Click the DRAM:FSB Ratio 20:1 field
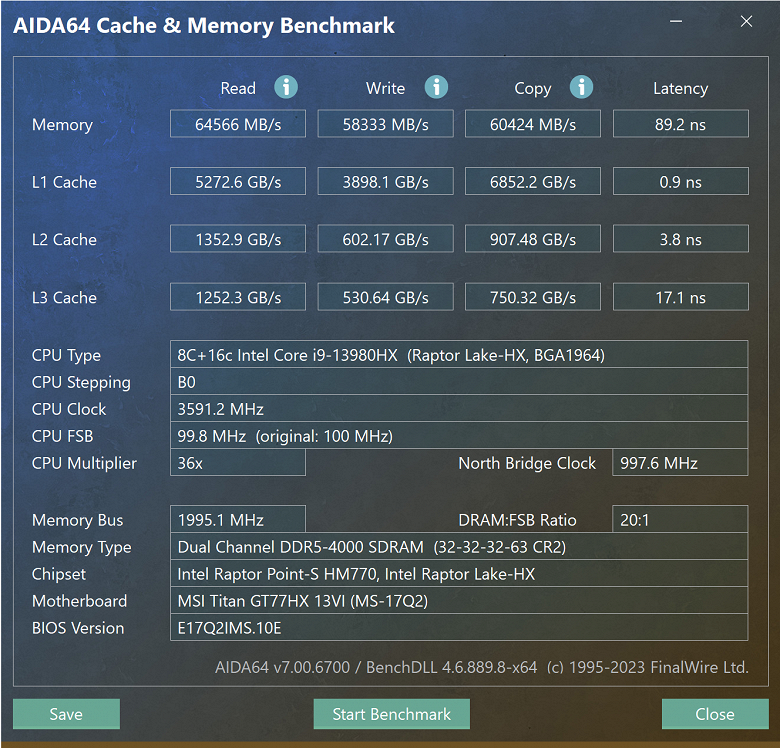780x748 pixels. point(680,520)
